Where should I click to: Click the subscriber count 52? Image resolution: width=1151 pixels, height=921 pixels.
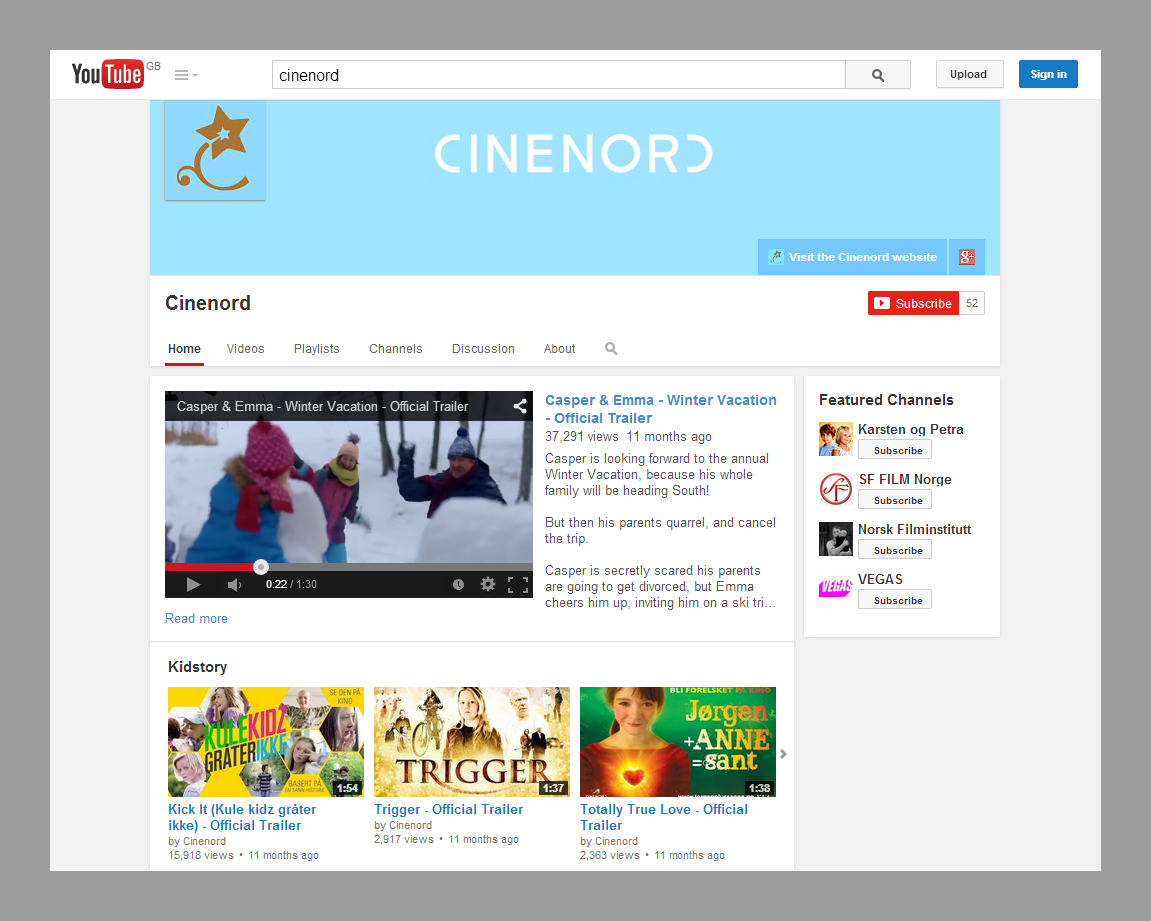pos(972,303)
